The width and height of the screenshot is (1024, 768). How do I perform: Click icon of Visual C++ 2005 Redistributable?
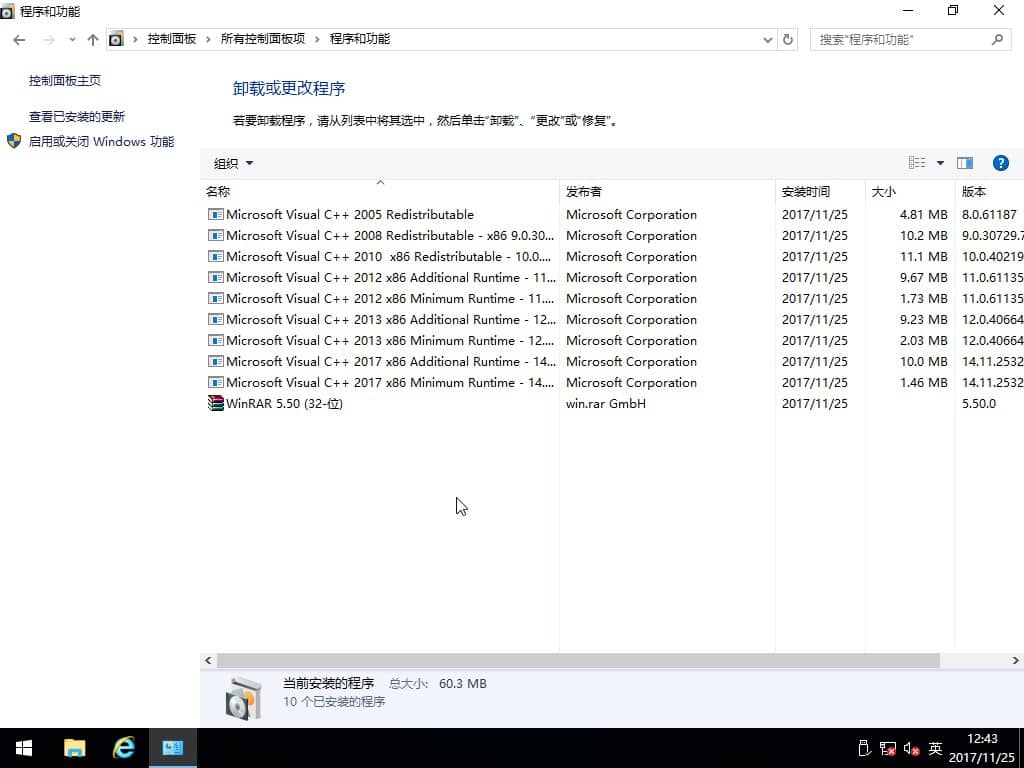216,214
